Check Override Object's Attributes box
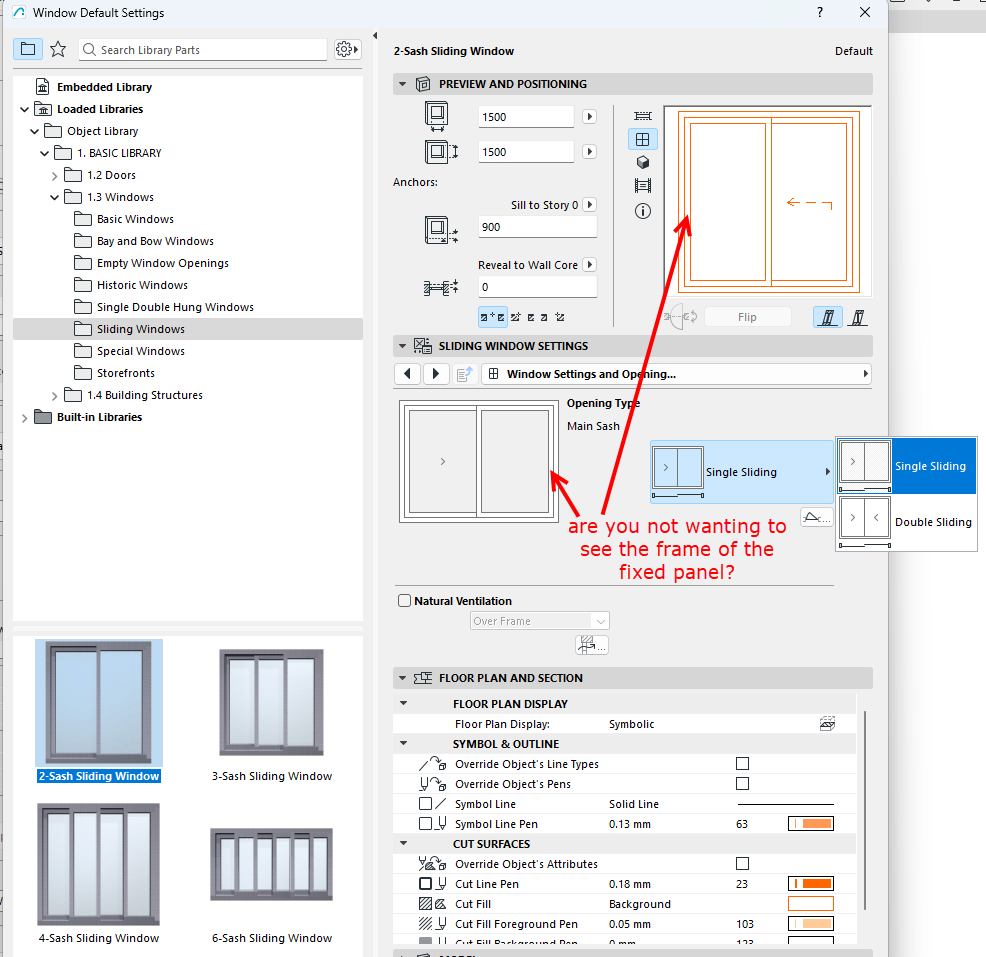The image size is (986, 957). click(742, 863)
